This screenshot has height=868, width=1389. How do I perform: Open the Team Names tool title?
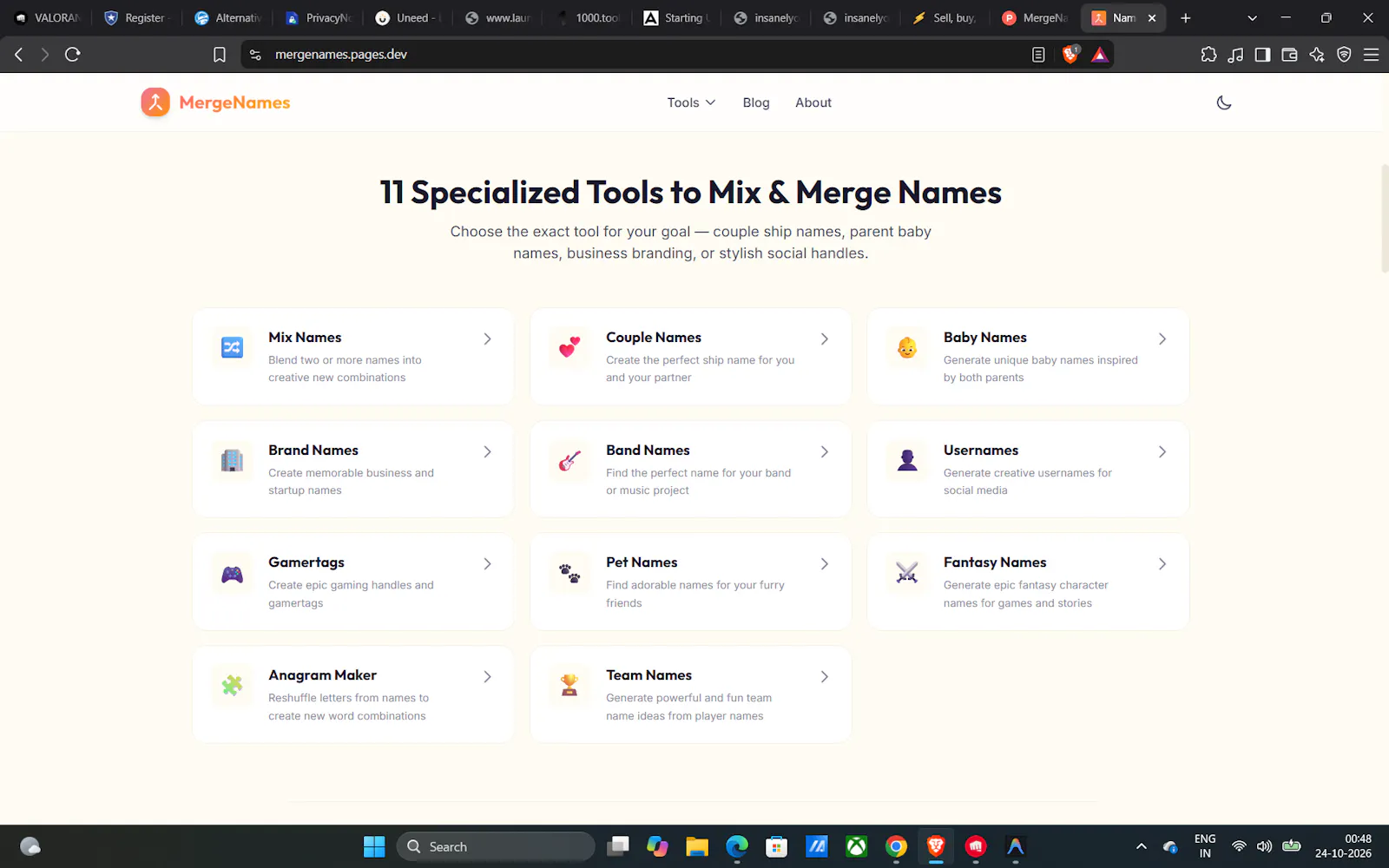(648, 675)
